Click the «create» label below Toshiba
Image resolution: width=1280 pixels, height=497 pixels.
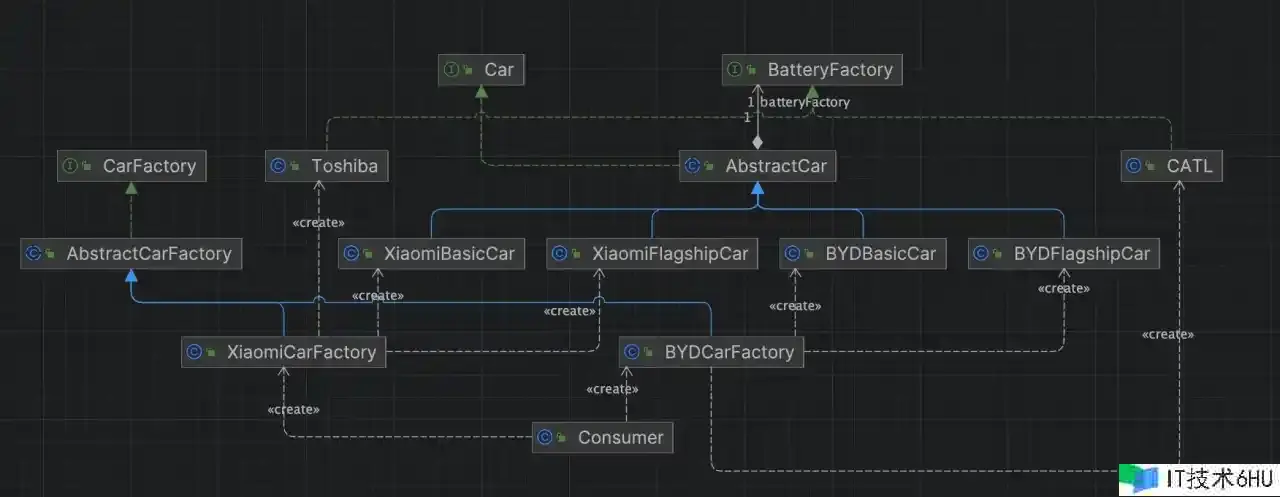pyautogui.click(x=318, y=223)
